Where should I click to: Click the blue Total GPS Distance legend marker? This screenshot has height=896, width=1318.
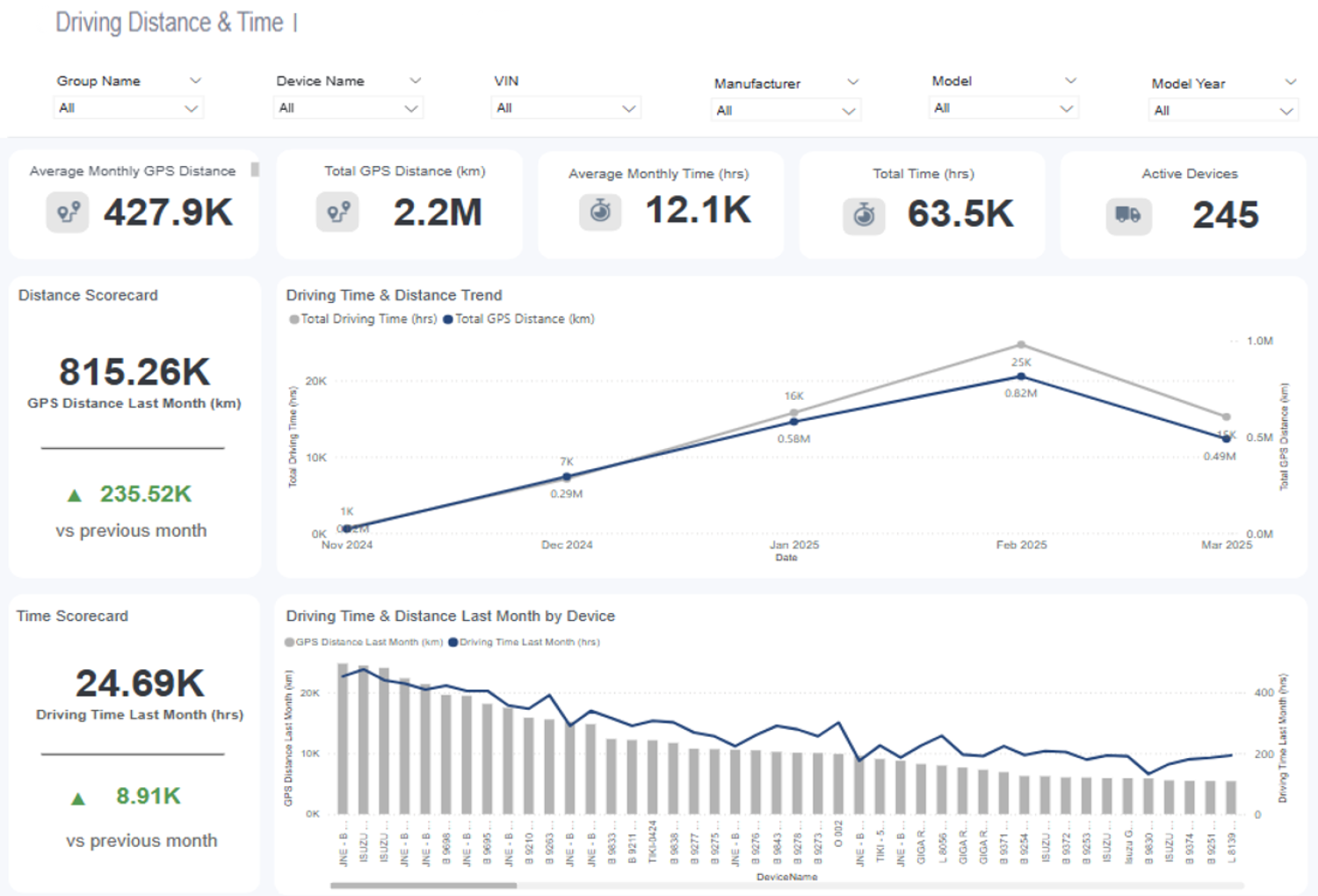(448, 320)
